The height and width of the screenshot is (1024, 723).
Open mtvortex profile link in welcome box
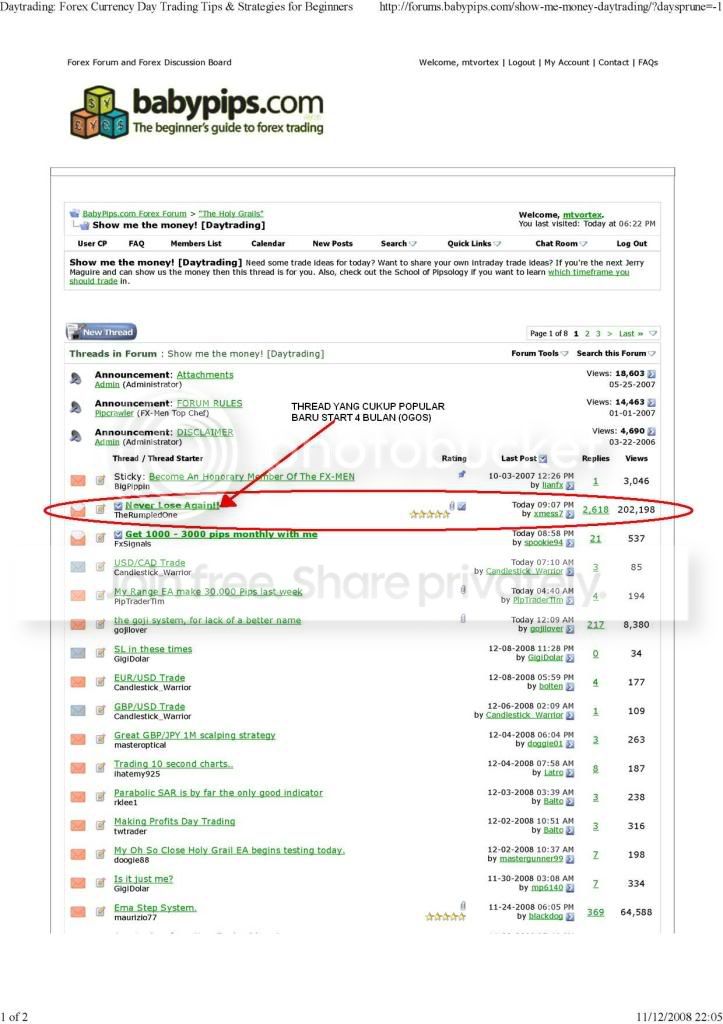[582, 215]
